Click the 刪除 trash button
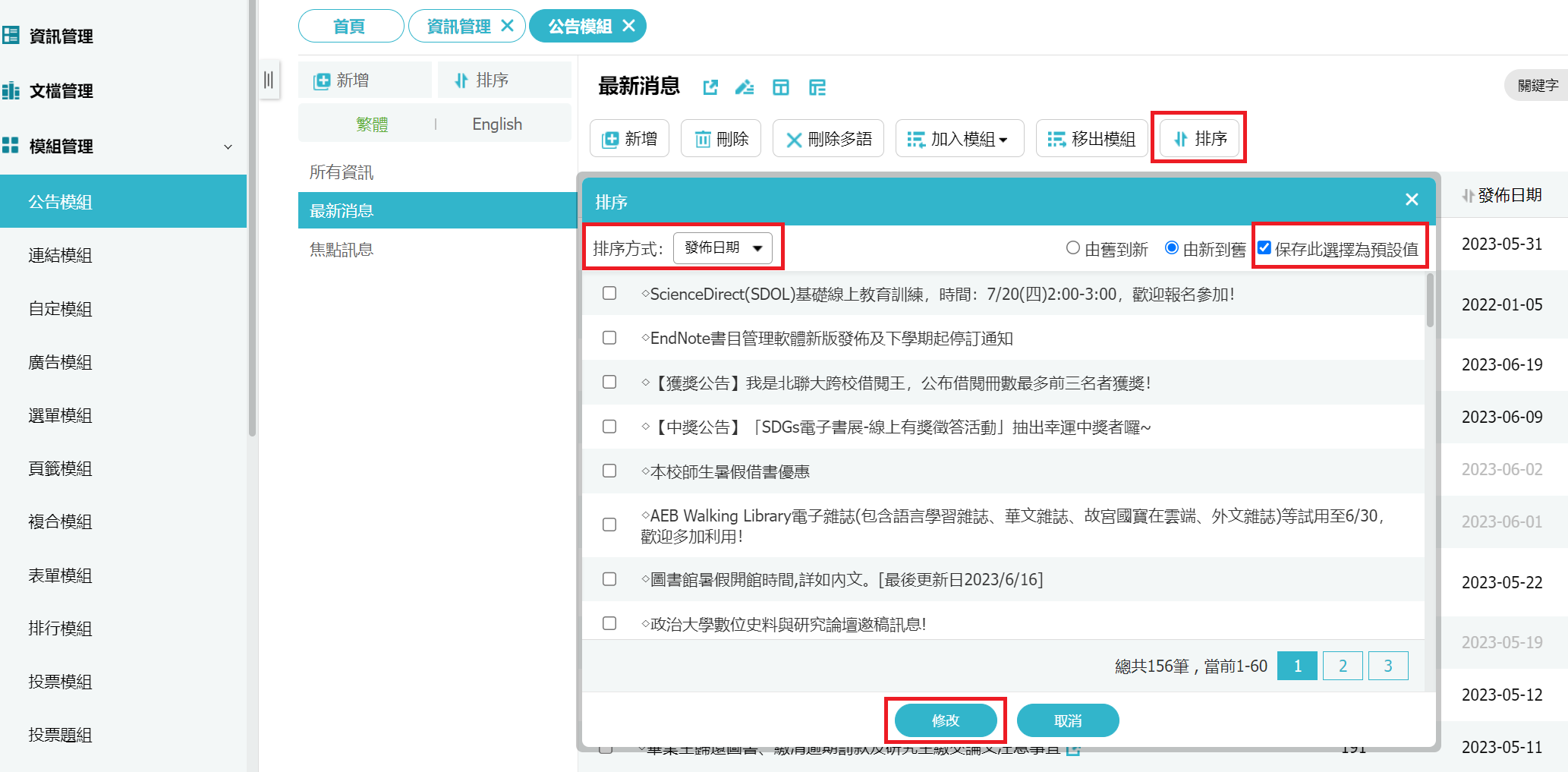Screen dimensions: 1568x772 (721, 138)
